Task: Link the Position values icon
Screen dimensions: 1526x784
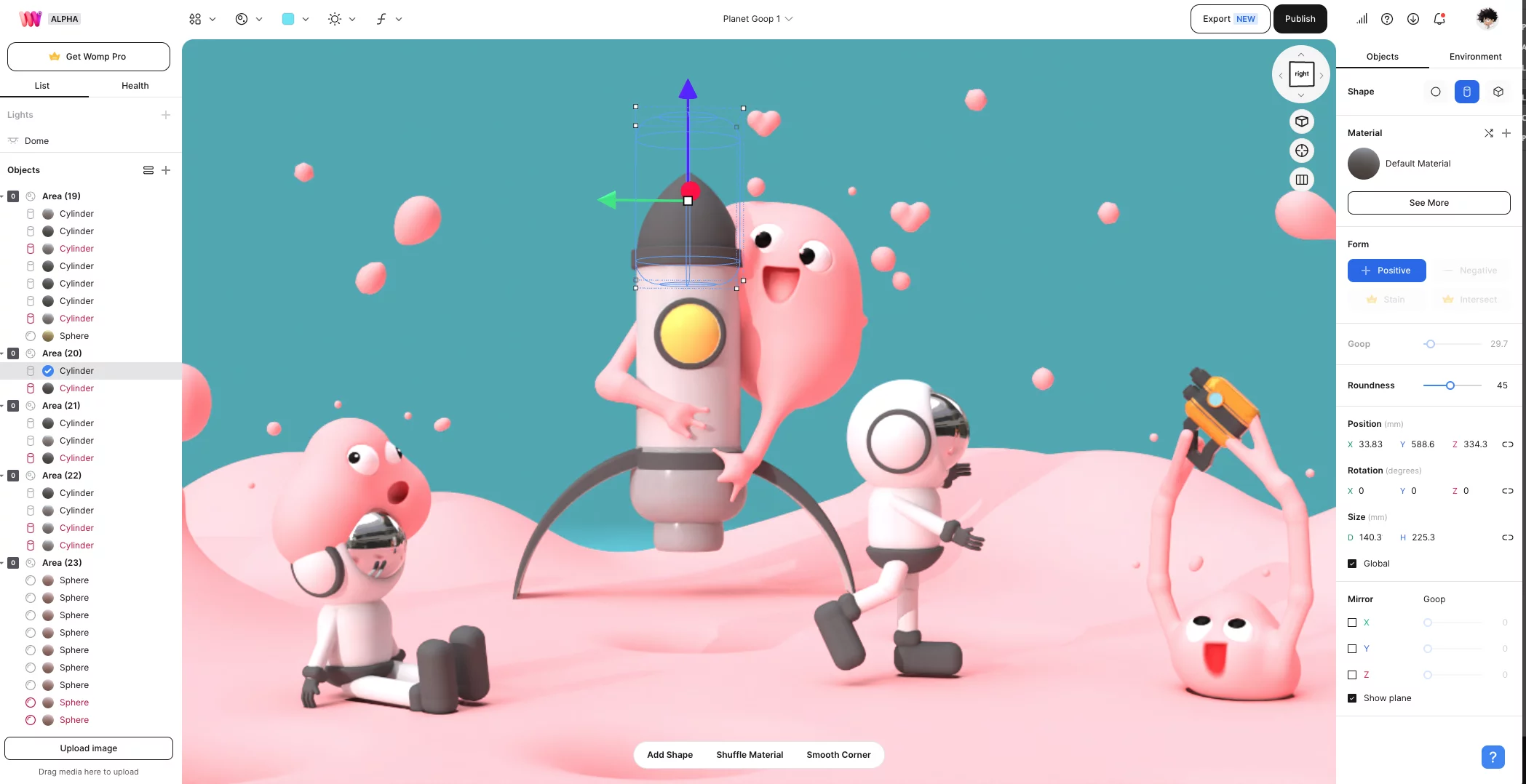Action: [1508, 444]
